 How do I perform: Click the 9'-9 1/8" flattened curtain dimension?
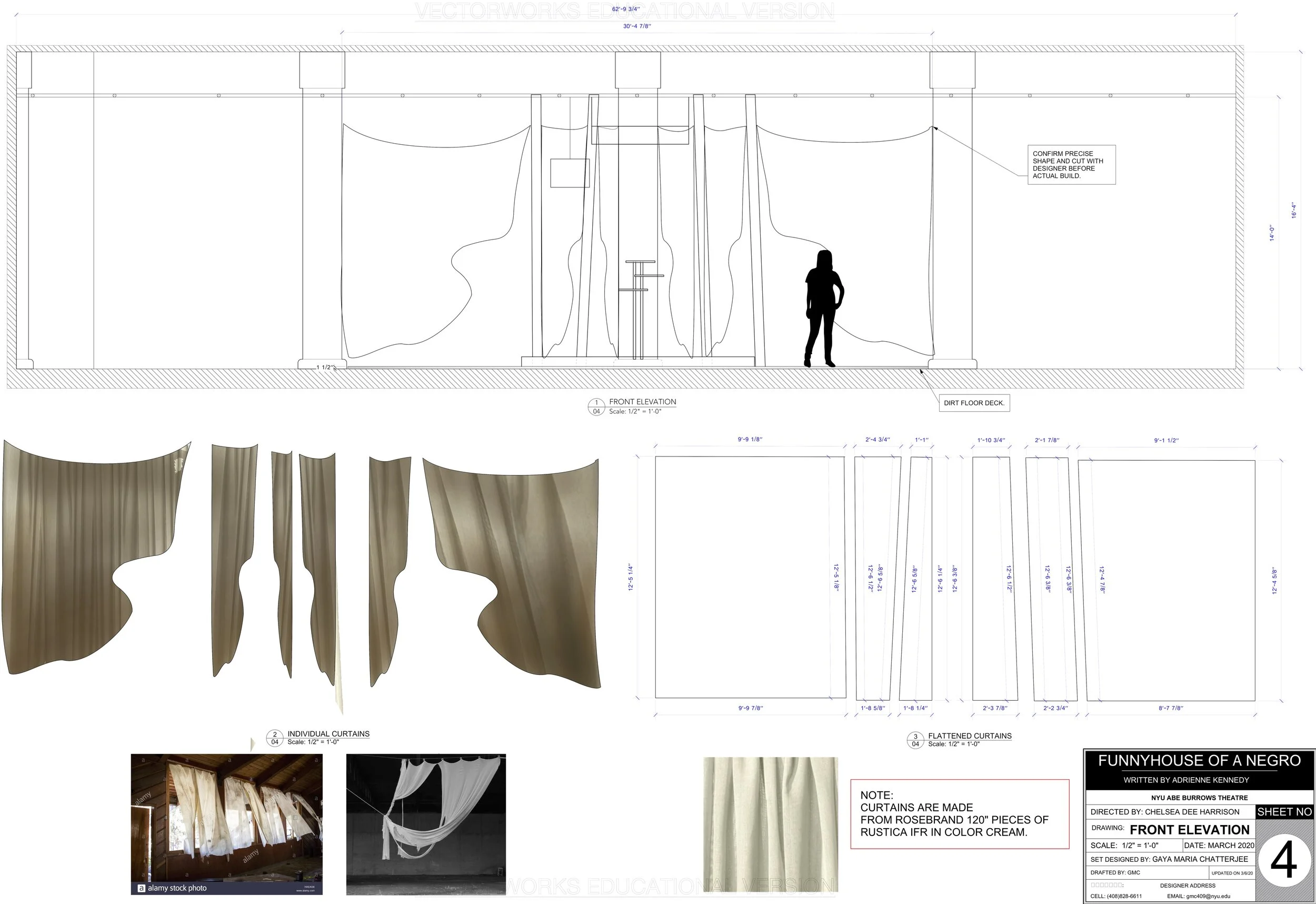pos(749,440)
